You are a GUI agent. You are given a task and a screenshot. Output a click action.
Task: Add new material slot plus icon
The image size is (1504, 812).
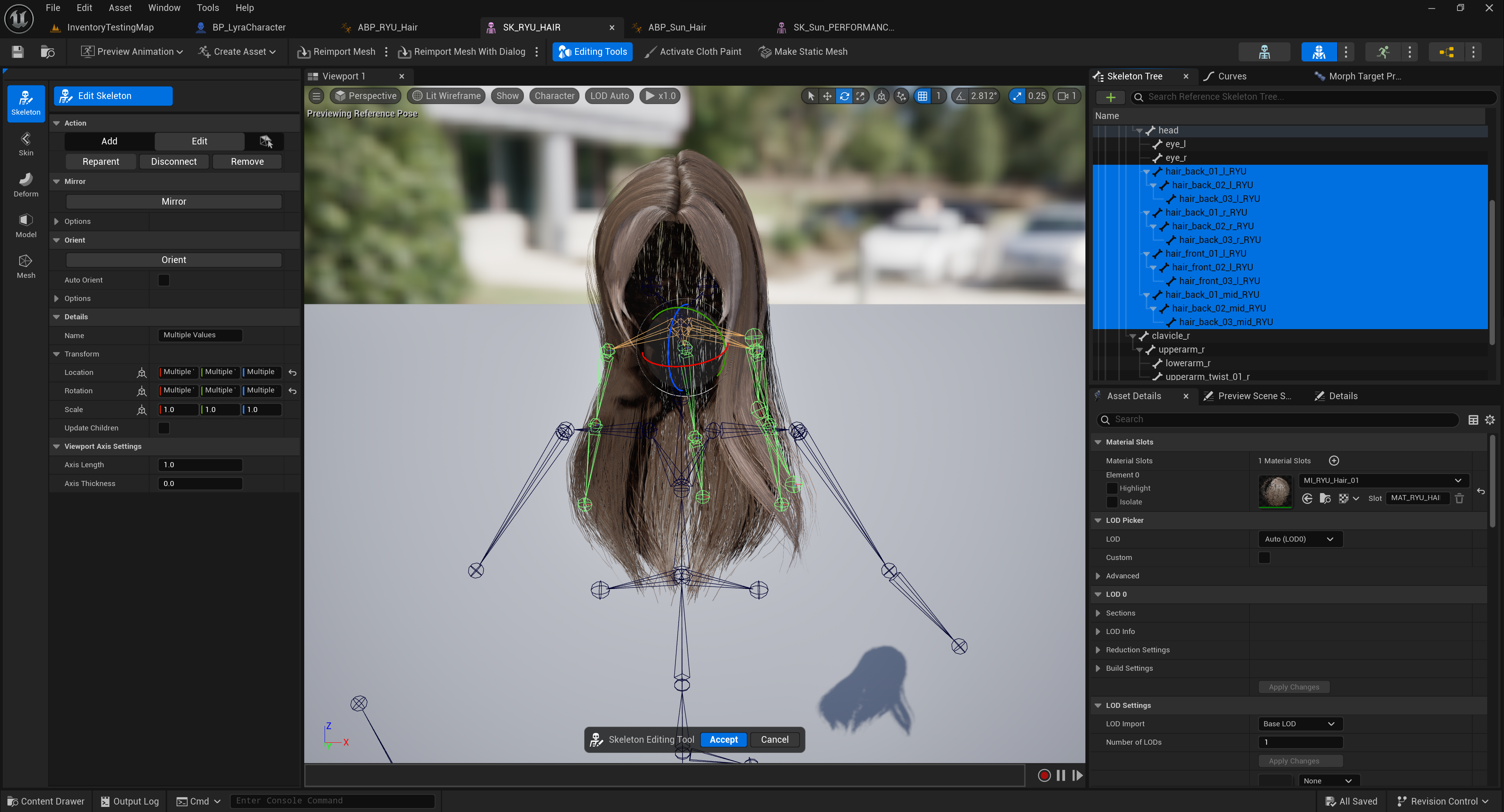tap(1334, 461)
